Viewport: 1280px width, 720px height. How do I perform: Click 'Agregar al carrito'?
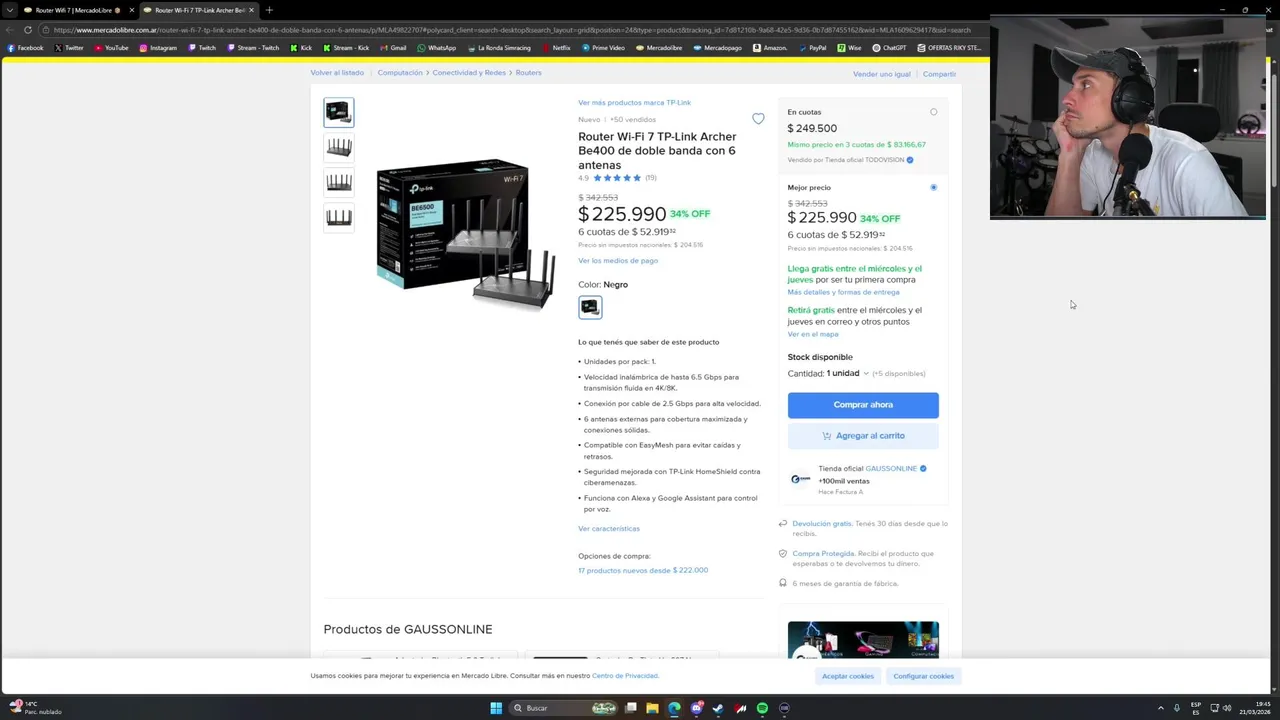863,436
